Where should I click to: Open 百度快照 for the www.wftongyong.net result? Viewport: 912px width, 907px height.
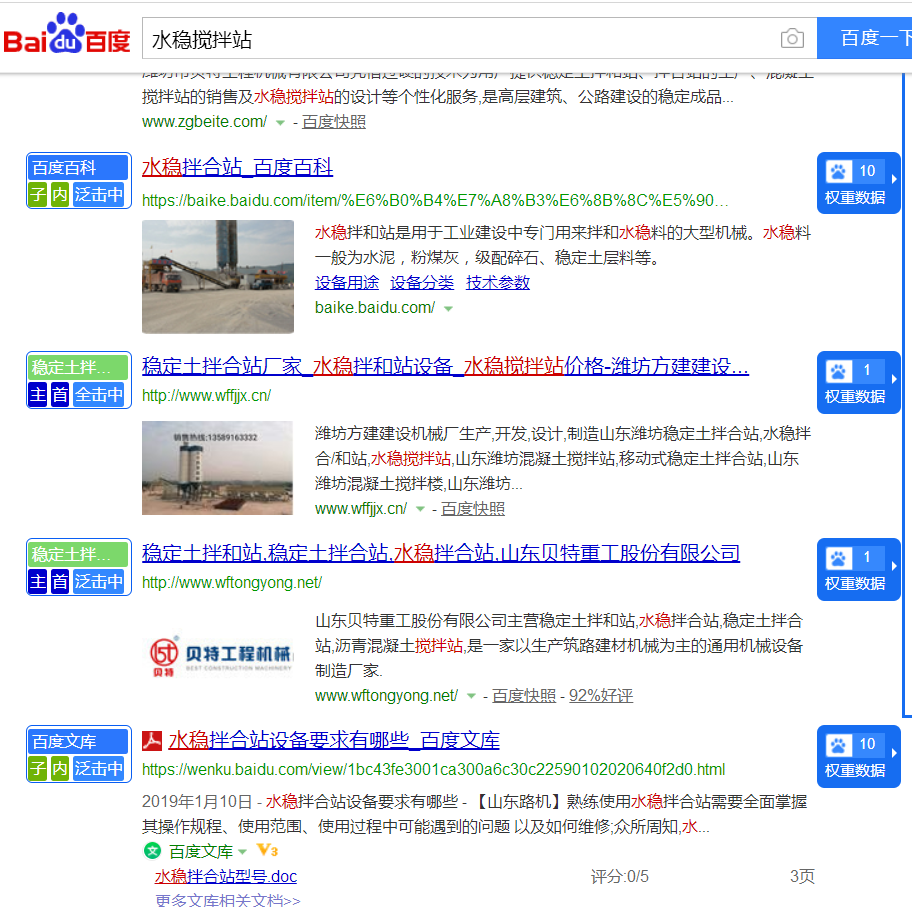[524, 696]
